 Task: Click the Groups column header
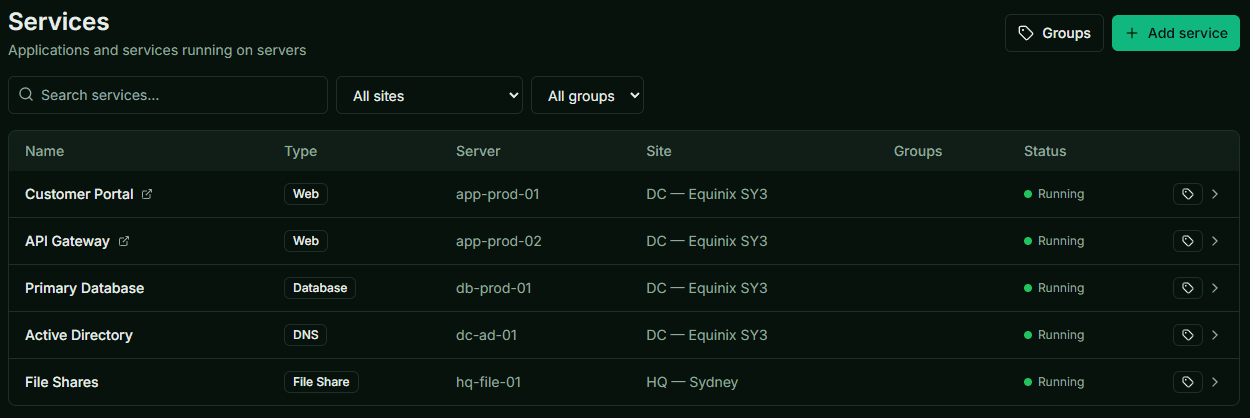pyautogui.click(x=918, y=151)
